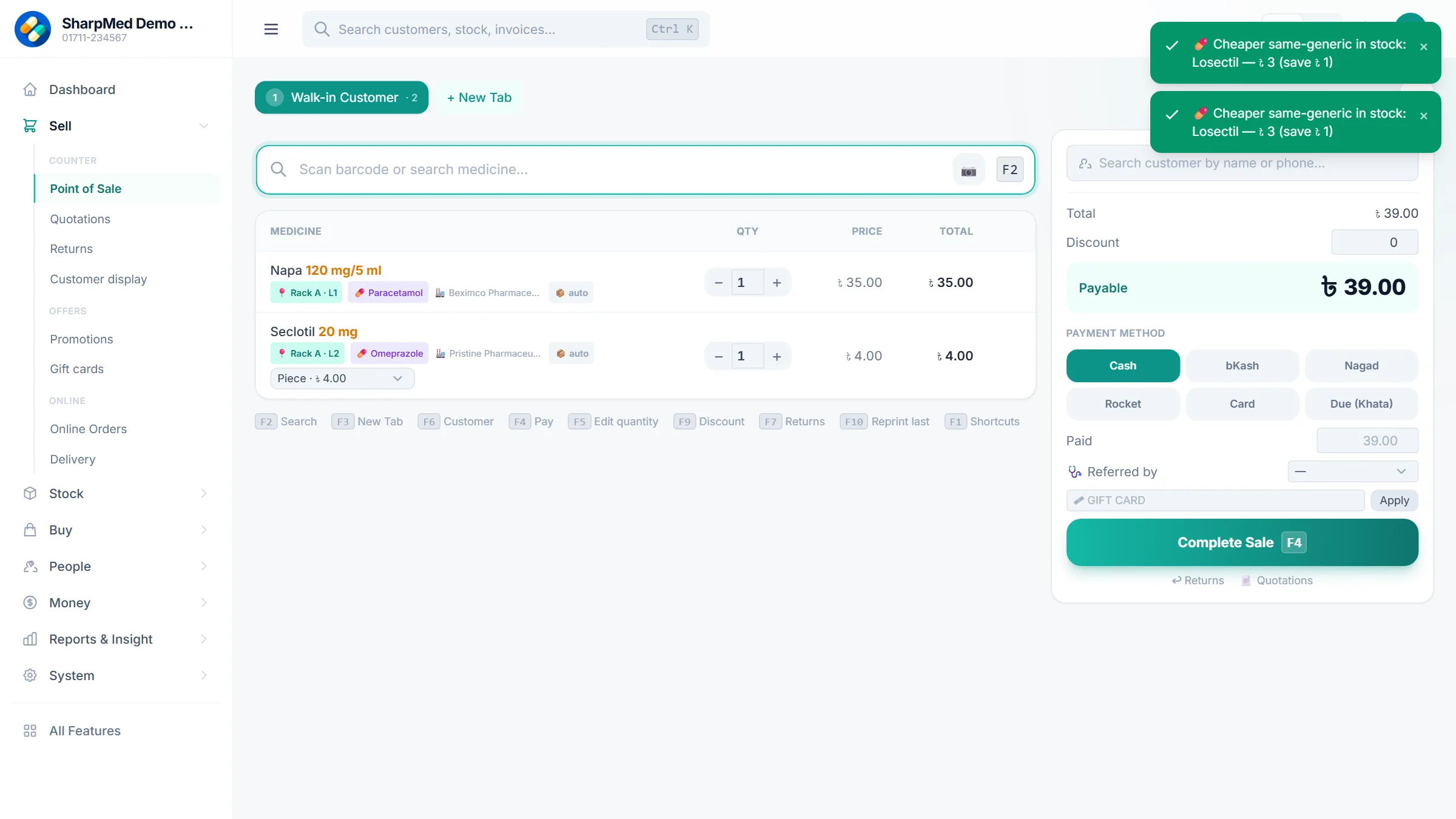Expand the Stock menu chevron

[204, 493]
